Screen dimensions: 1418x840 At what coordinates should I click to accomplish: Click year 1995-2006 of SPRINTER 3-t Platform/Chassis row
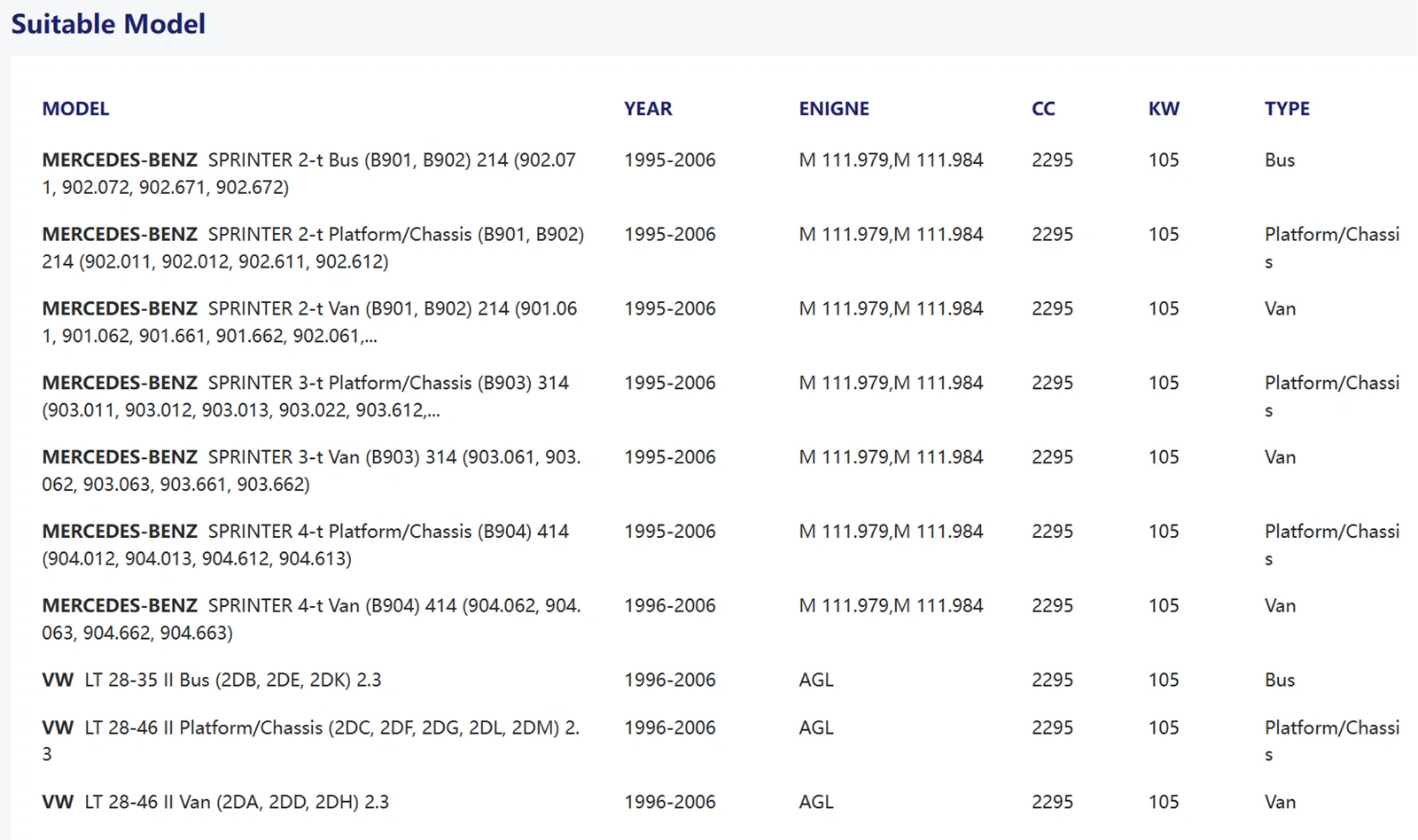tap(670, 383)
